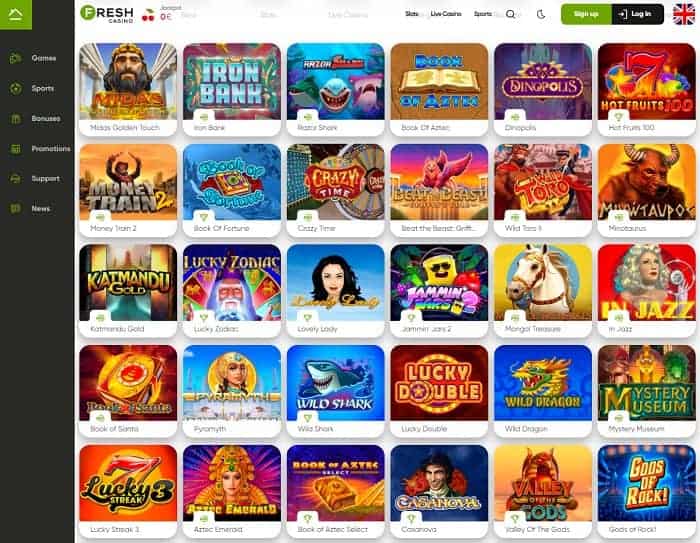Viewport: 700px width, 543px height.
Task: Select the Live Casino header tab
Action: pyautogui.click(x=446, y=14)
